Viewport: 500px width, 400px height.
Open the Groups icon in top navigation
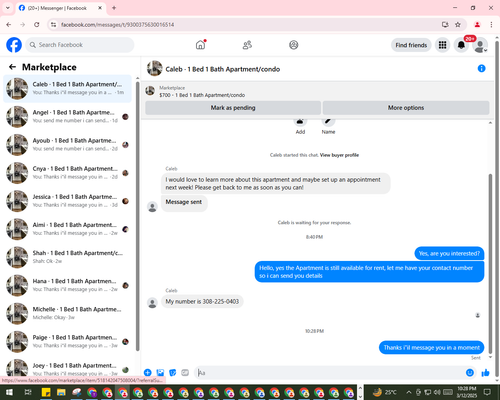pos(294,45)
